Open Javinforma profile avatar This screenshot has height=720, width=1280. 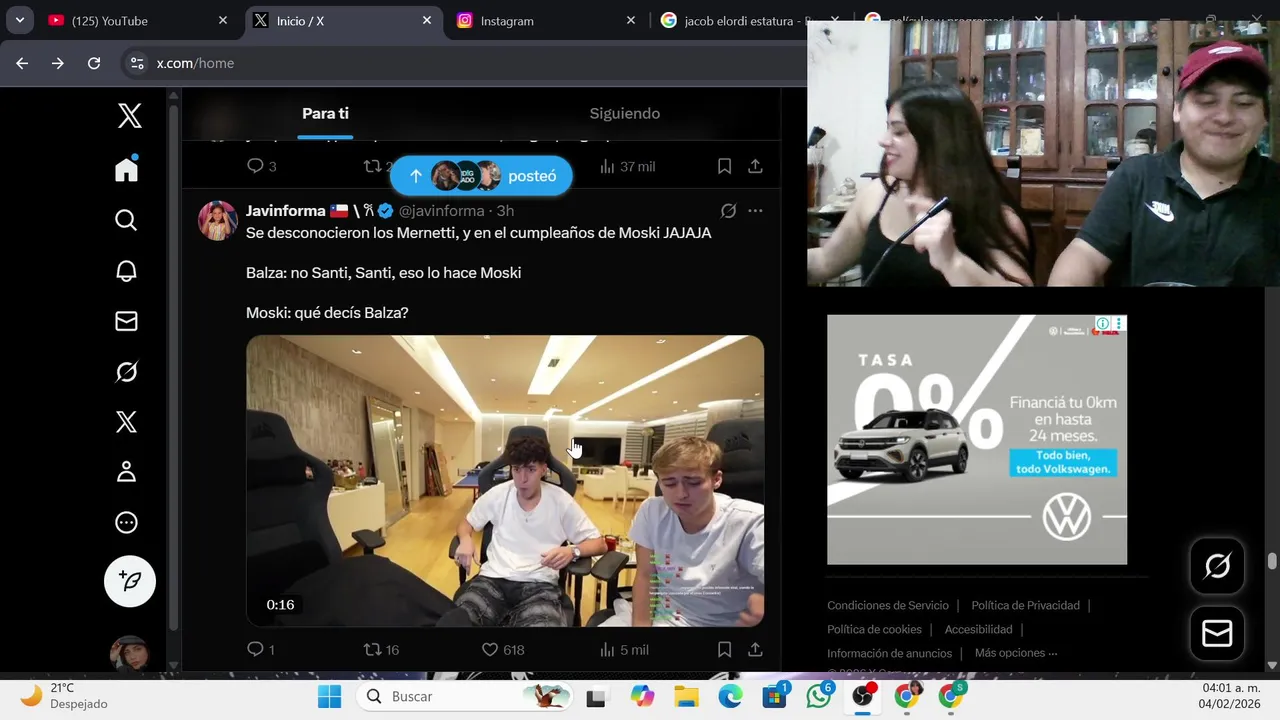coord(217,221)
